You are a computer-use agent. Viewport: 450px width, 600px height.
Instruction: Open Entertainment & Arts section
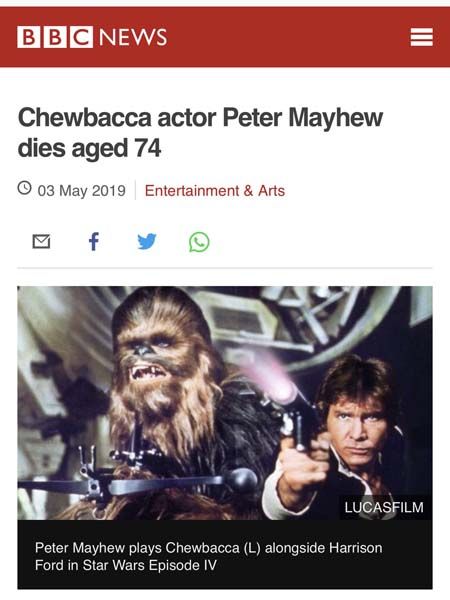(215, 191)
